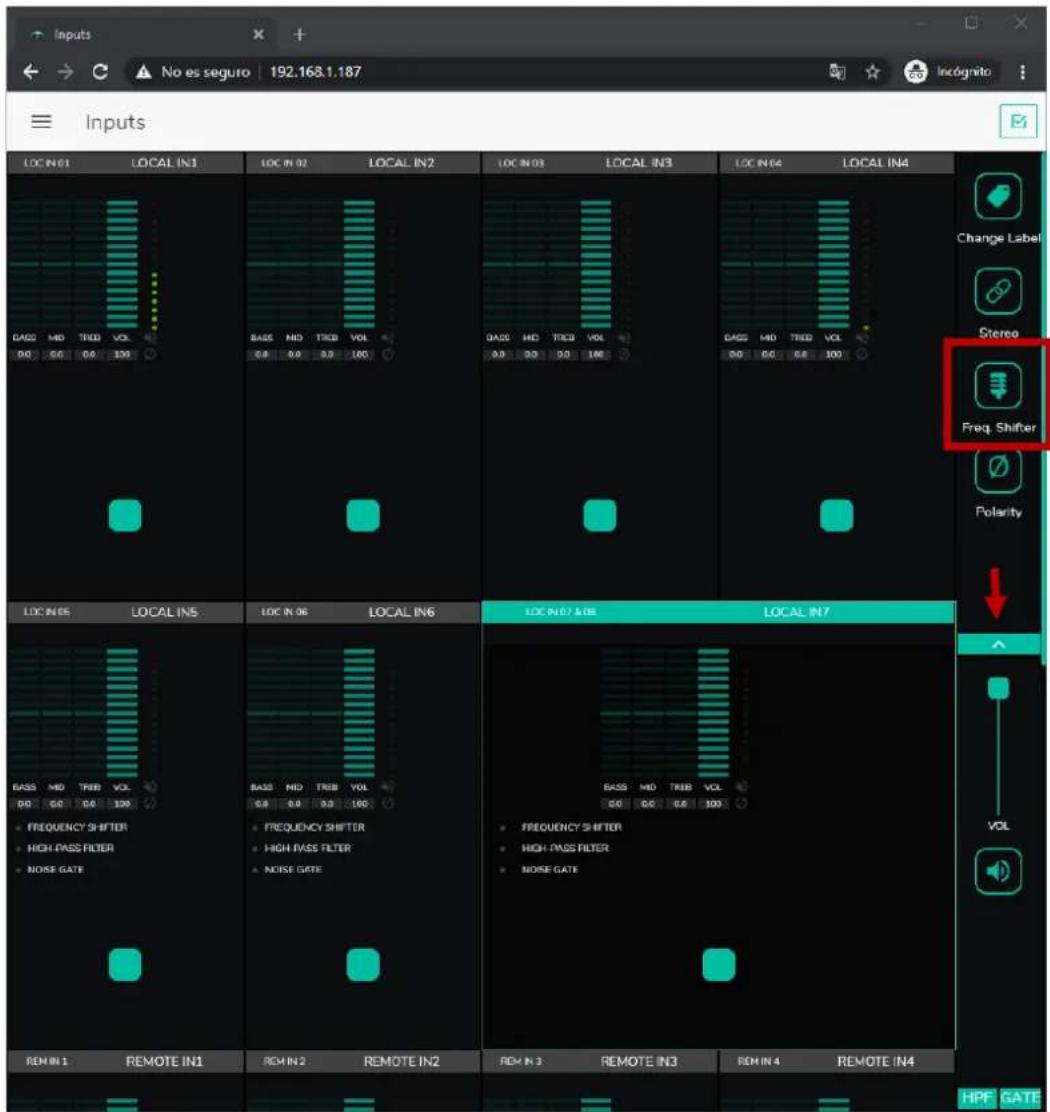
Task: Mute LOCAL IN1 via its speaker icon
Action: tap(150, 338)
